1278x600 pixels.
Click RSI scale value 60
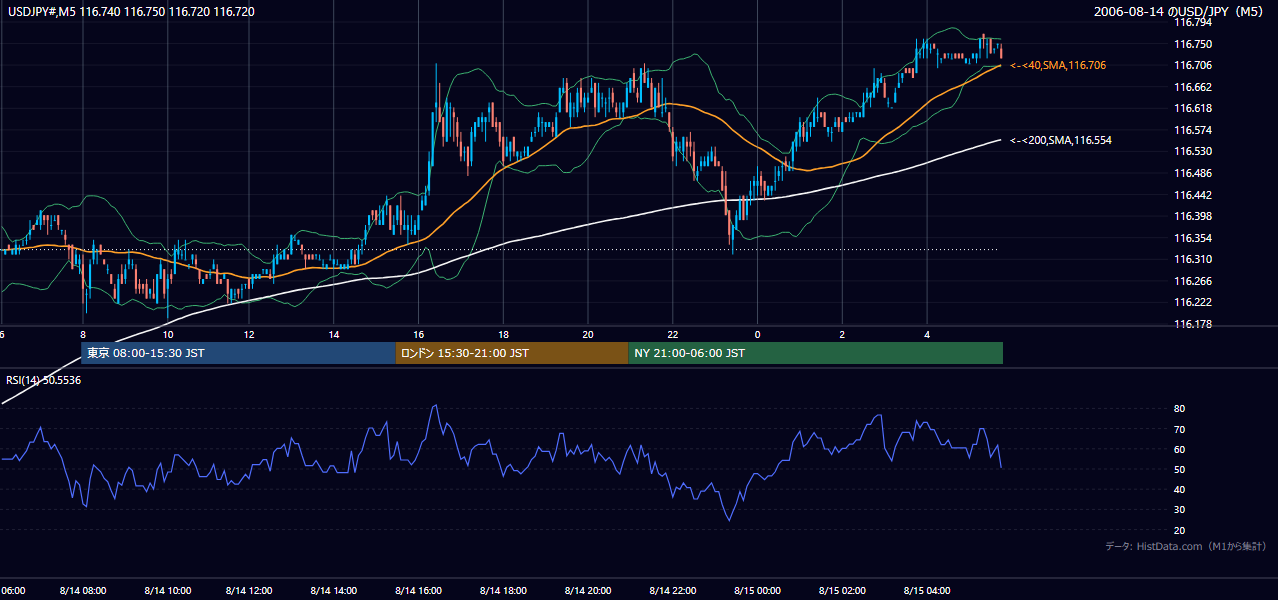pos(1179,449)
